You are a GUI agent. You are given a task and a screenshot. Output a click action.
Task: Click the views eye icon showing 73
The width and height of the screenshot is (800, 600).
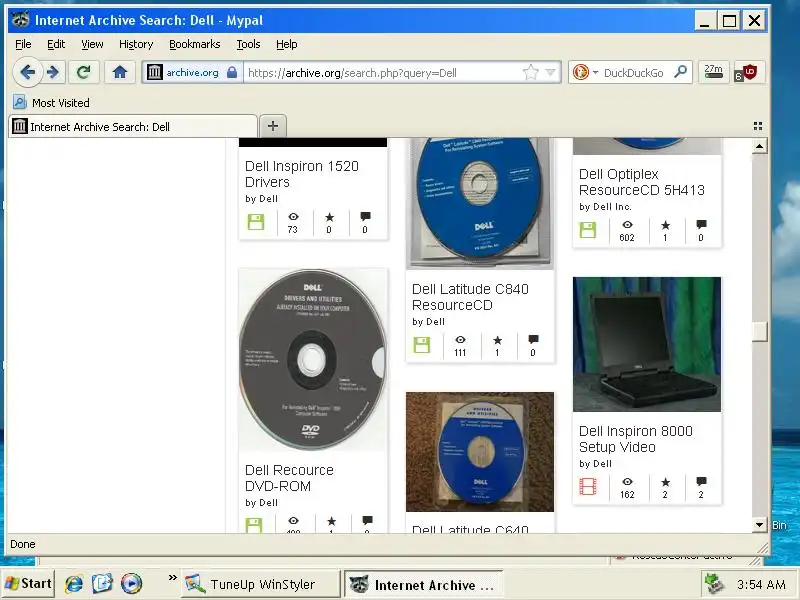click(293, 217)
